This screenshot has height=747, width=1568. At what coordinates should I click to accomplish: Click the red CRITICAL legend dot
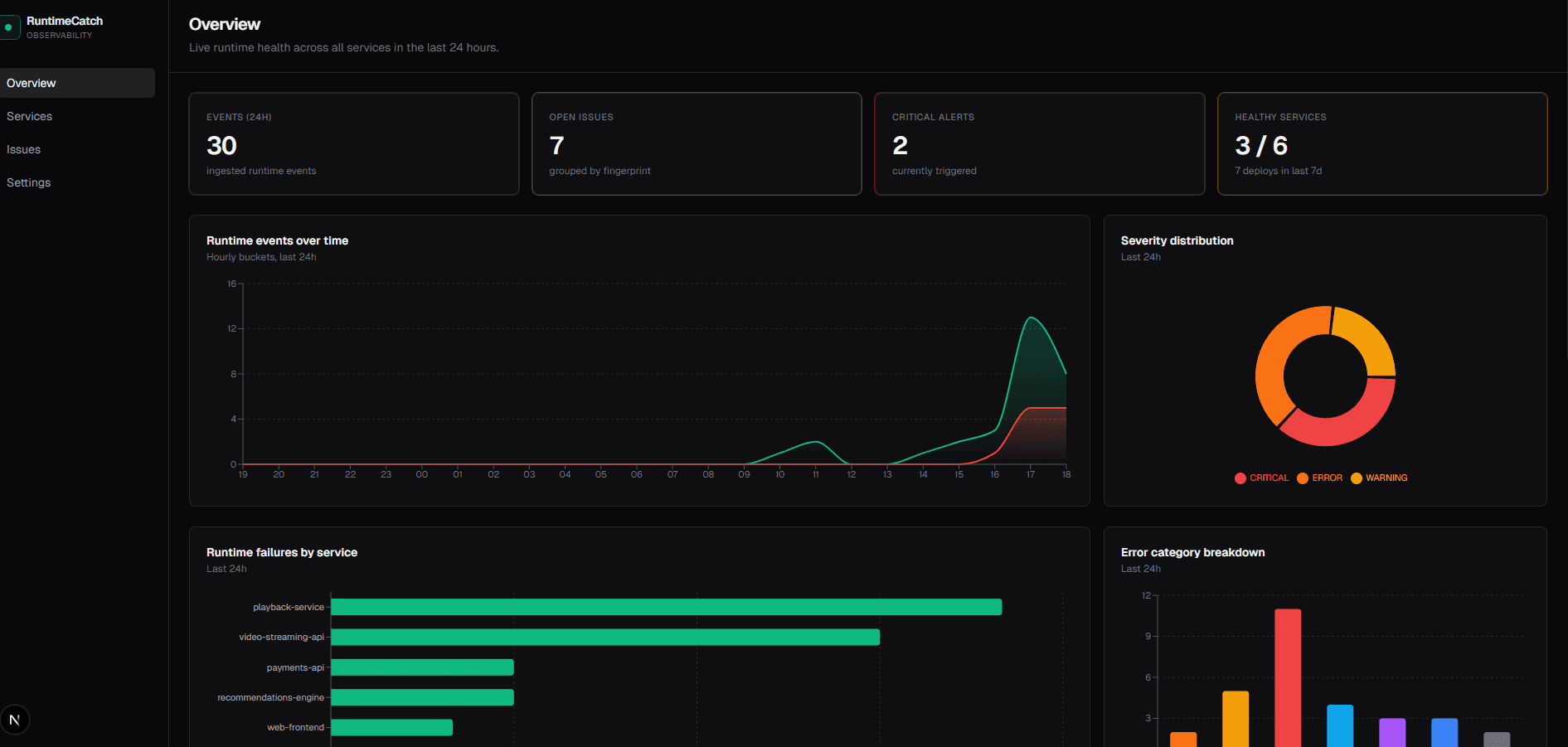[x=1240, y=478]
